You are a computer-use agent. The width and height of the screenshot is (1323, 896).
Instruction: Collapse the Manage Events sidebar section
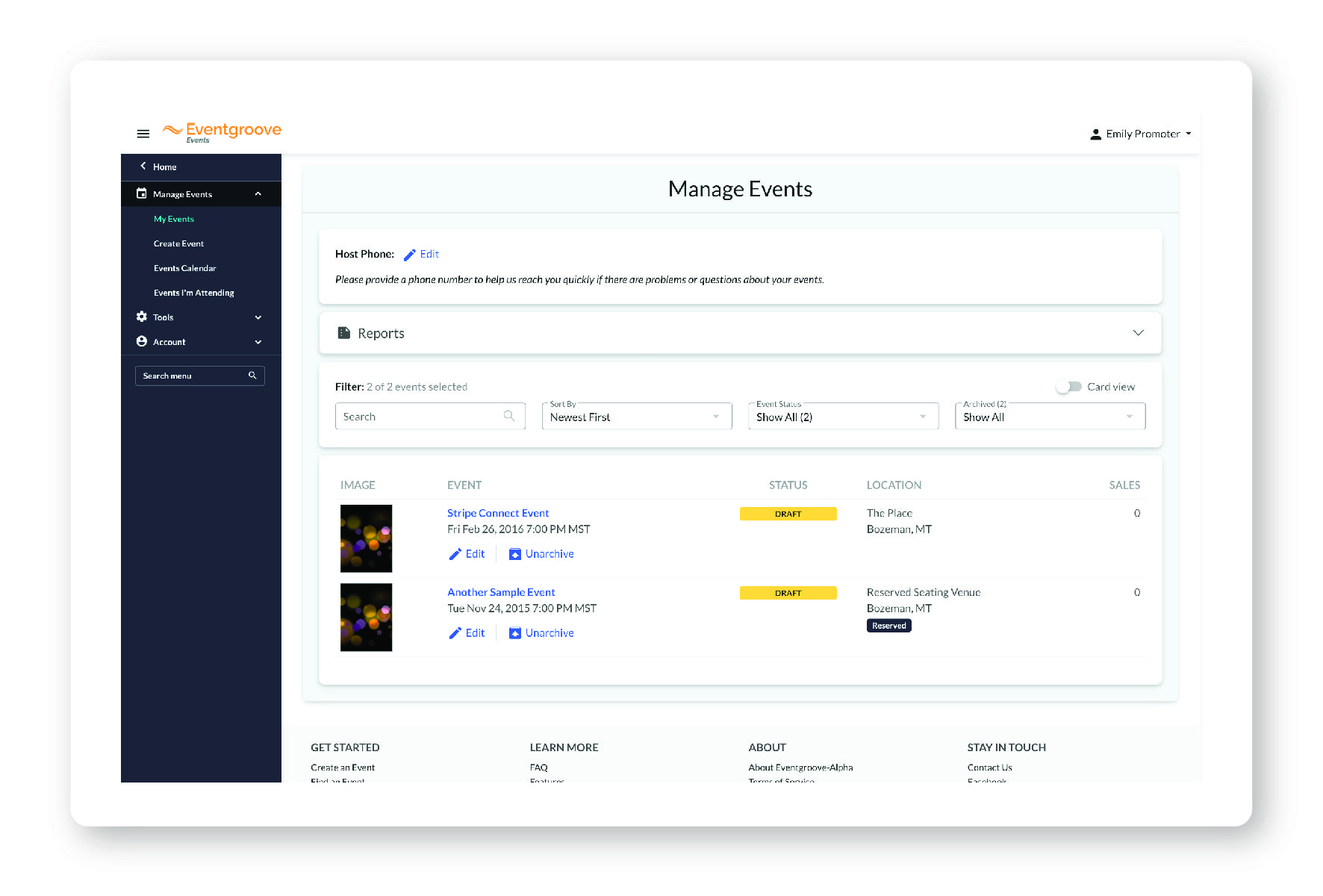click(258, 194)
